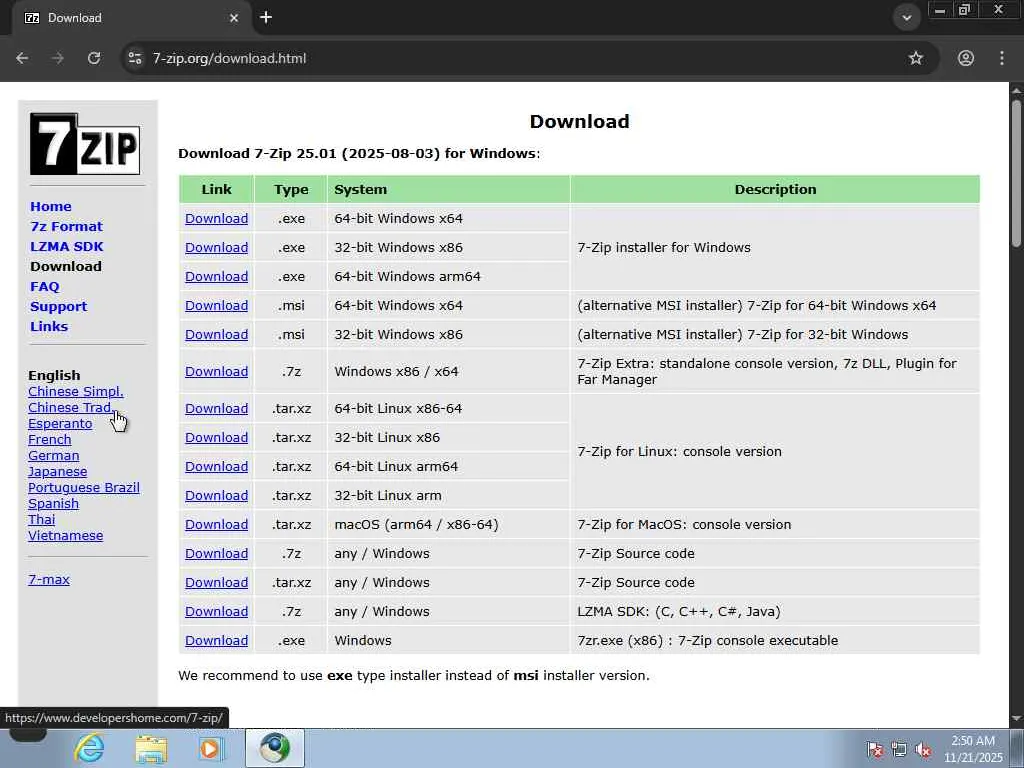The height and width of the screenshot is (768, 1024).
Task: Open Support in the sidebar
Action: (58, 306)
